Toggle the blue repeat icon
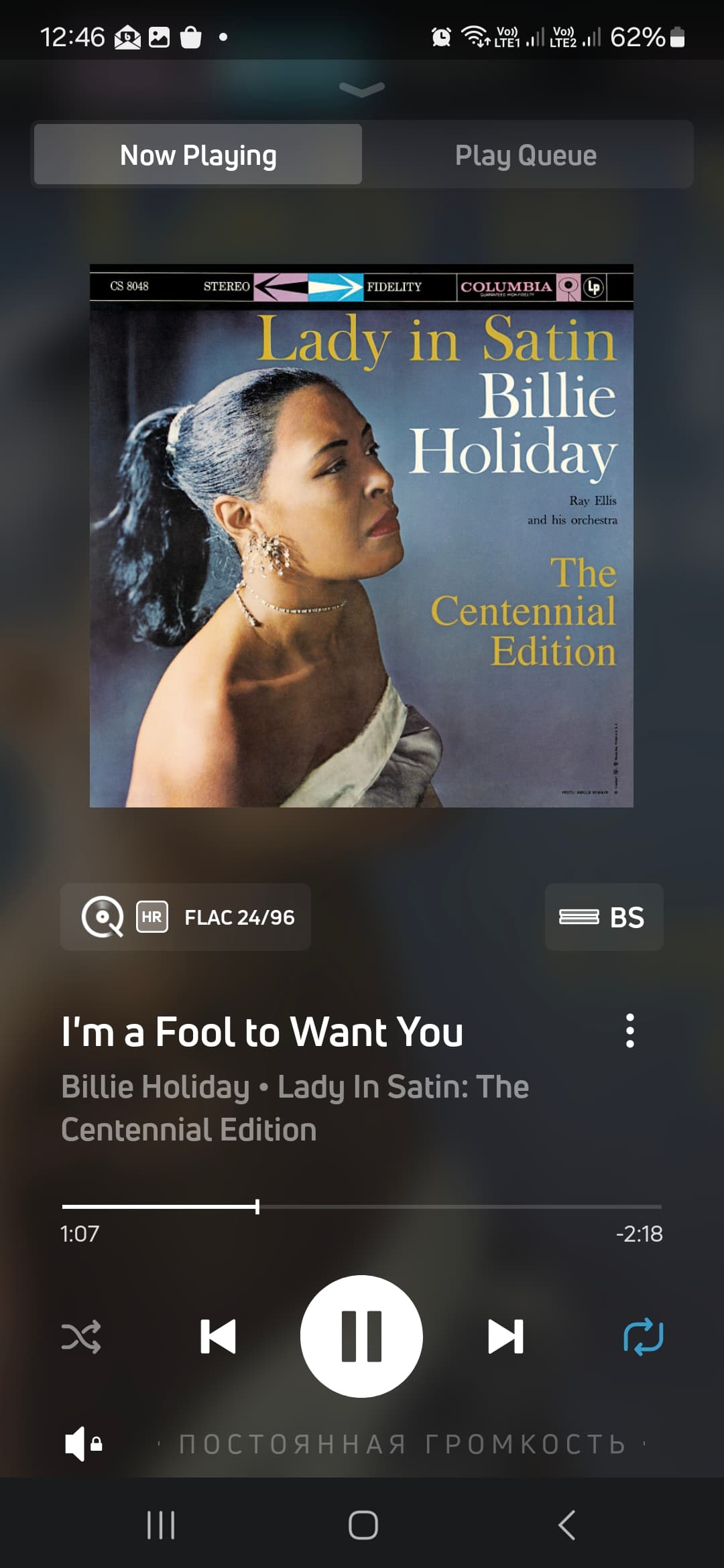724x1568 pixels. tap(643, 1337)
